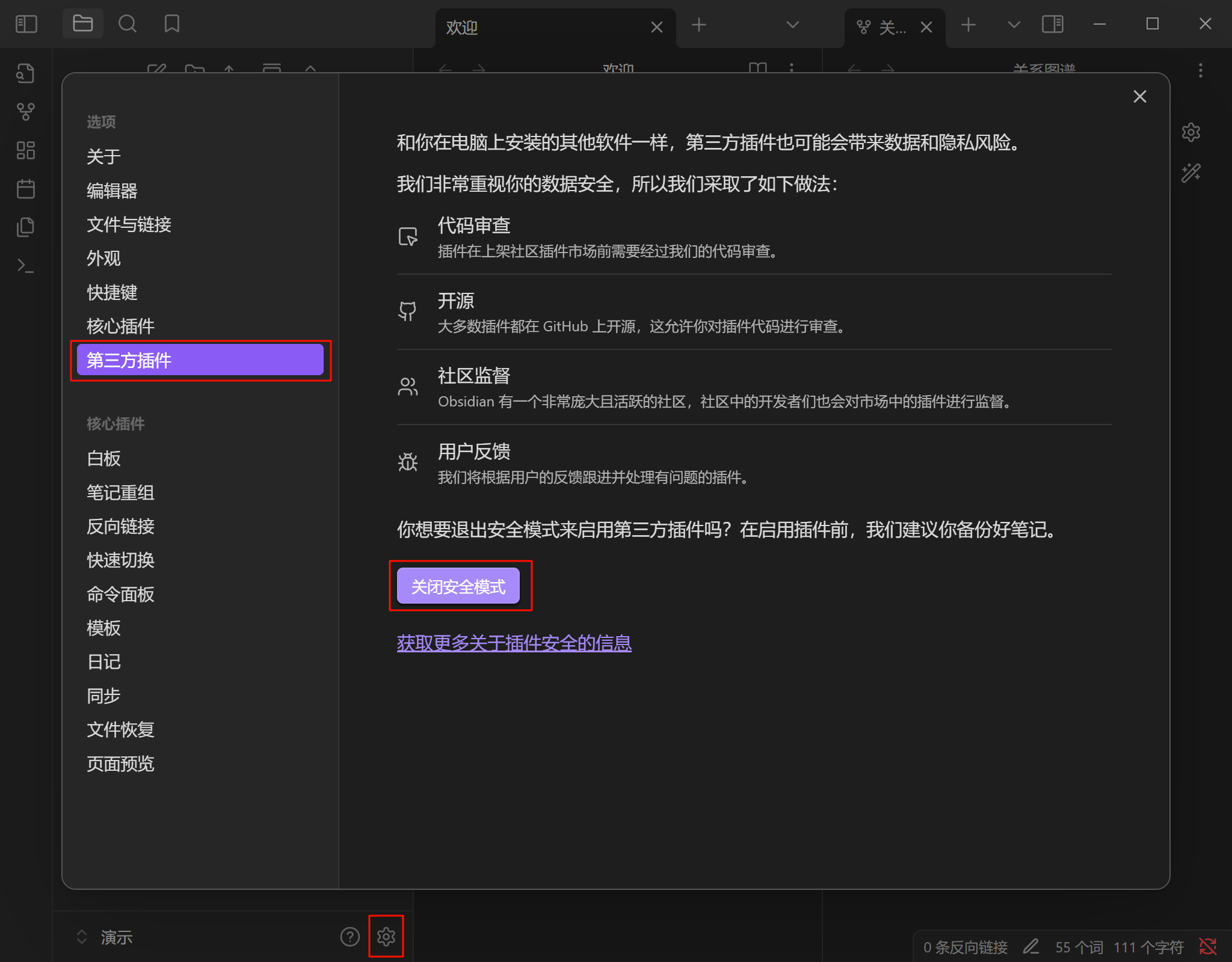The image size is (1232, 962).
Task: Open the canvas ribbon icon
Action: point(25,150)
